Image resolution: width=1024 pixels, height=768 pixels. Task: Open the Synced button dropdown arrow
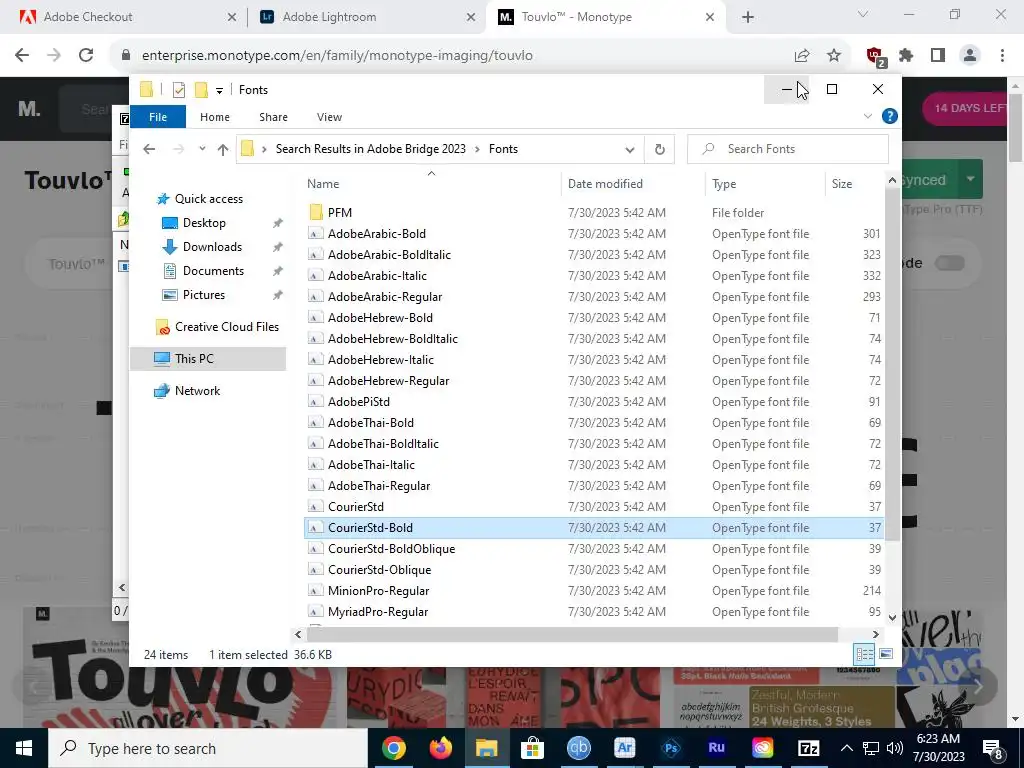click(x=970, y=179)
